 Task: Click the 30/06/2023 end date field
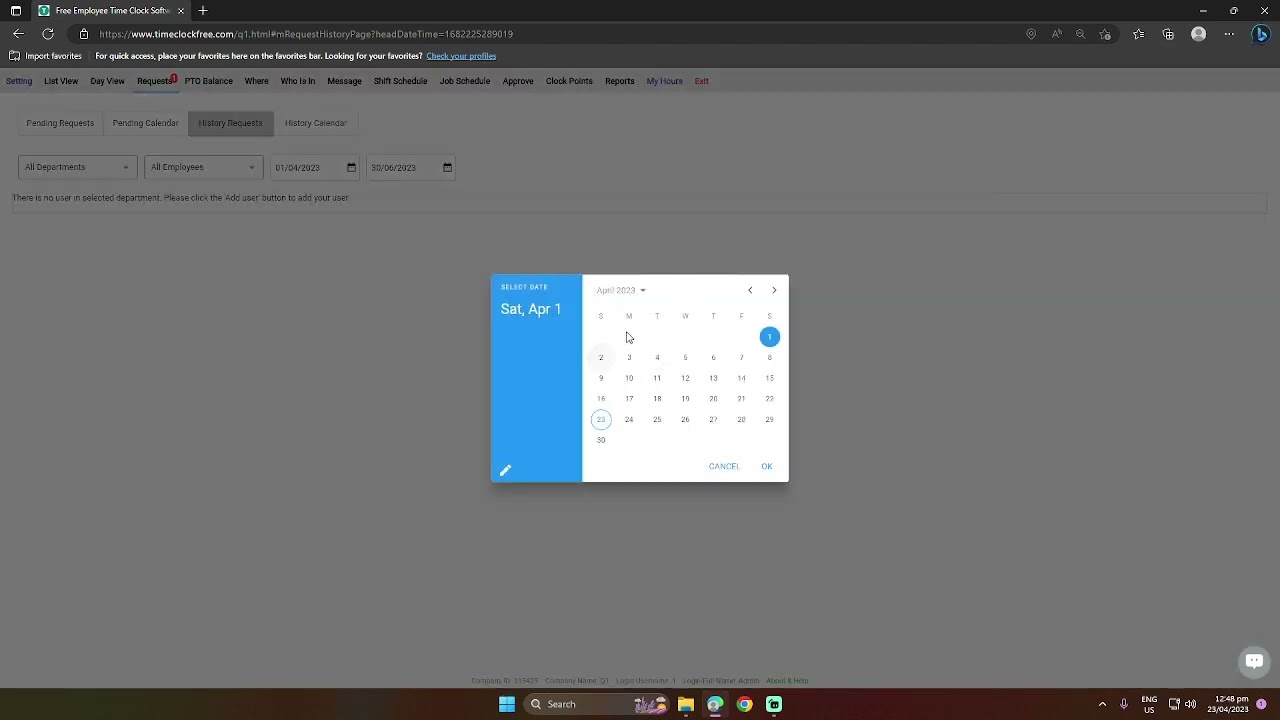411,167
